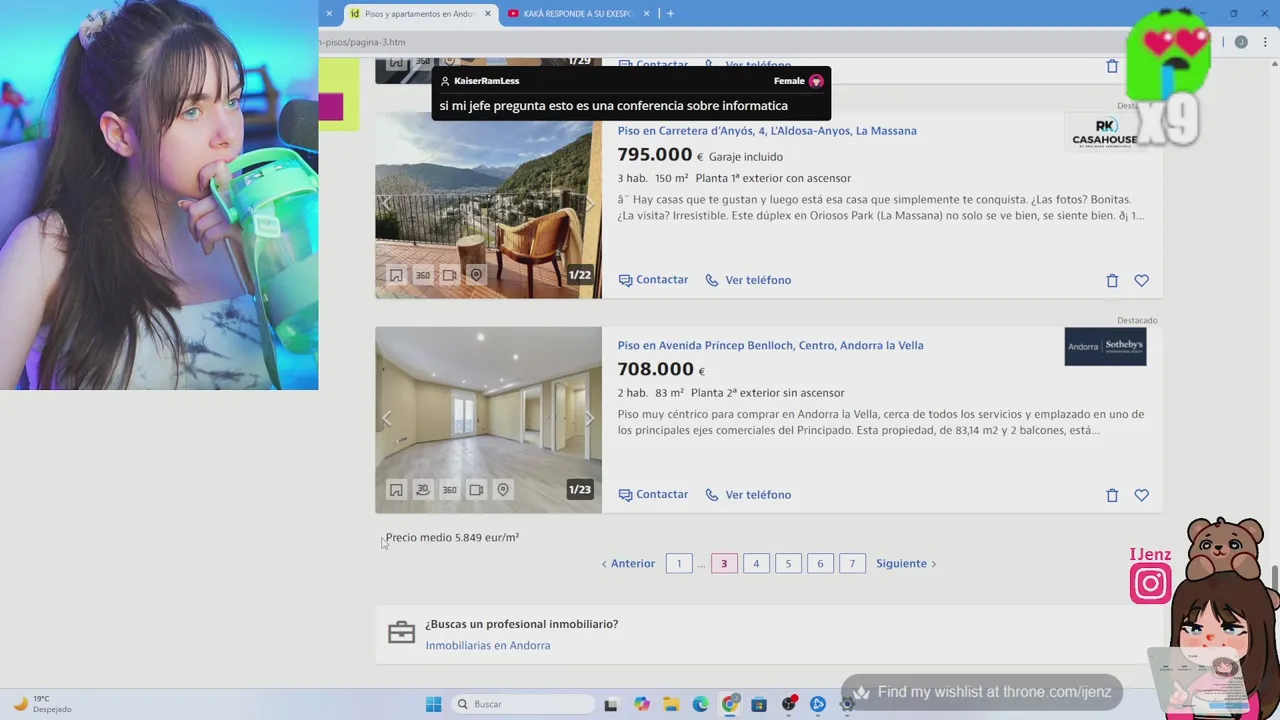1280x720 pixels.
Task: Reveal phone for Avenida Príncep Benlloch flat
Action: click(748, 494)
